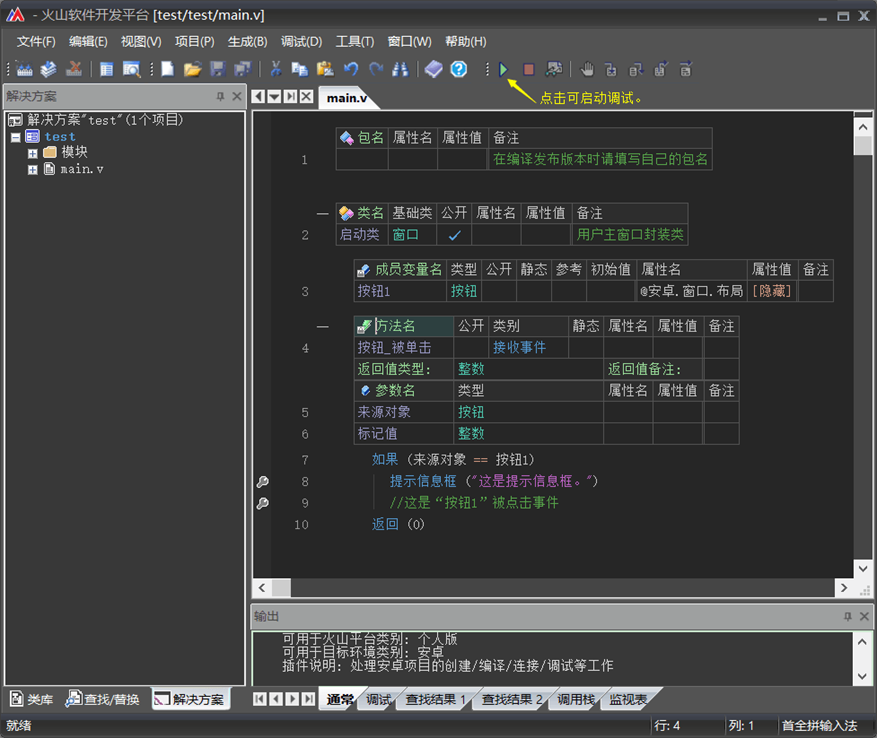Toggle pin on the 解决方案 panel
The height and width of the screenshot is (738, 877).
click(220, 96)
